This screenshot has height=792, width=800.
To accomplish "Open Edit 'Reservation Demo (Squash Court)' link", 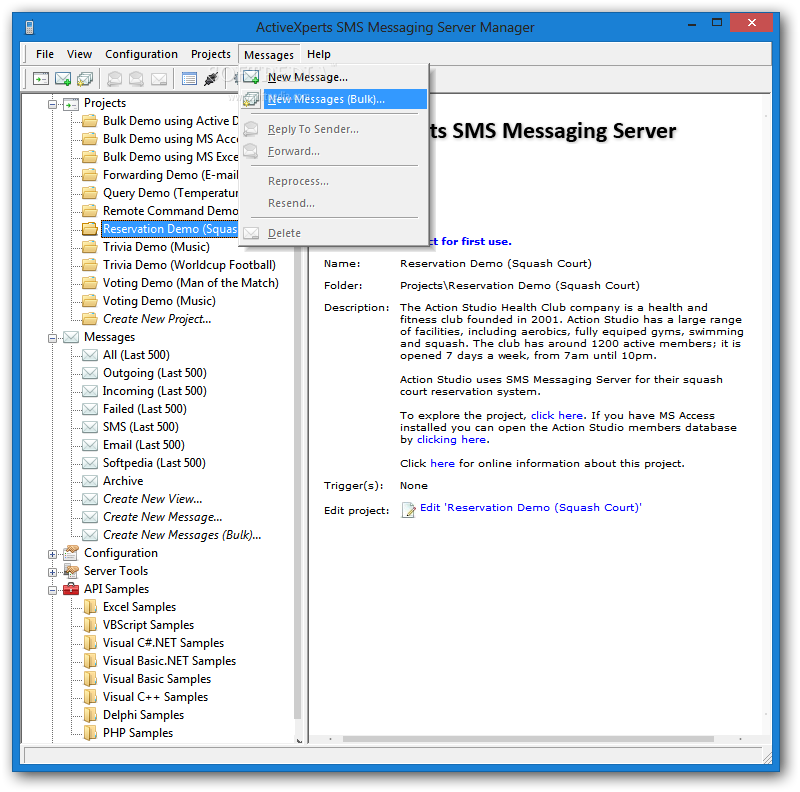I will (531, 508).
